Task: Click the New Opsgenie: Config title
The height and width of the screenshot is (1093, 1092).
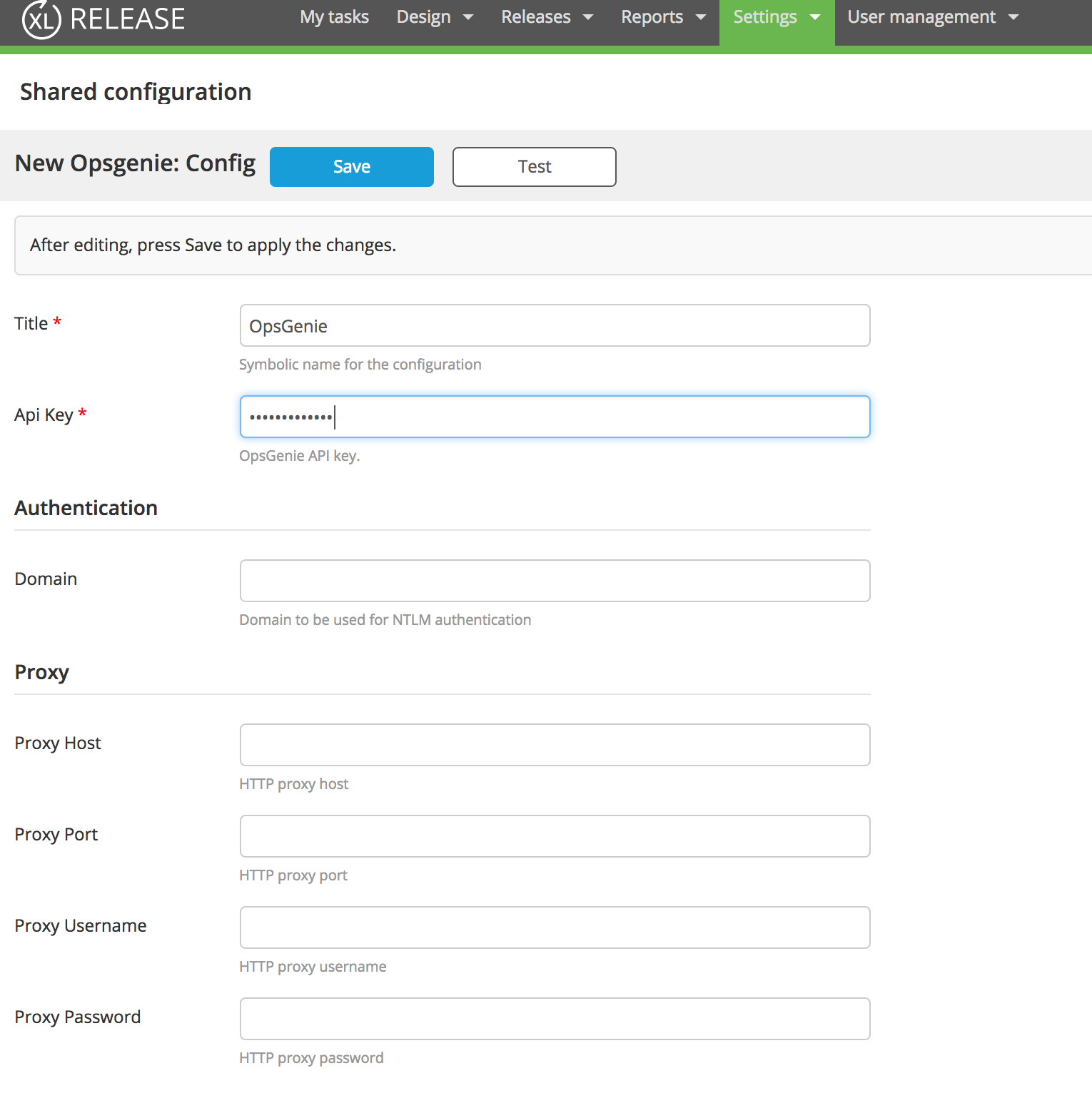Action: [x=135, y=164]
